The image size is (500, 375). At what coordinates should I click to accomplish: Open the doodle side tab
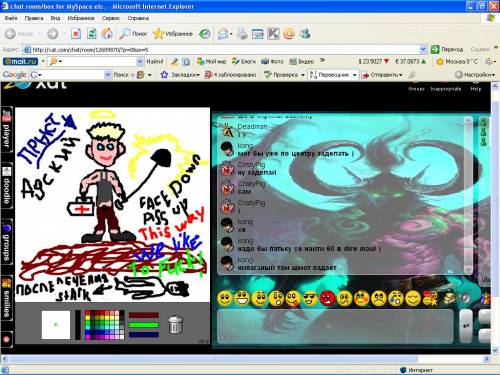pyautogui.click(x=7, y=185)
